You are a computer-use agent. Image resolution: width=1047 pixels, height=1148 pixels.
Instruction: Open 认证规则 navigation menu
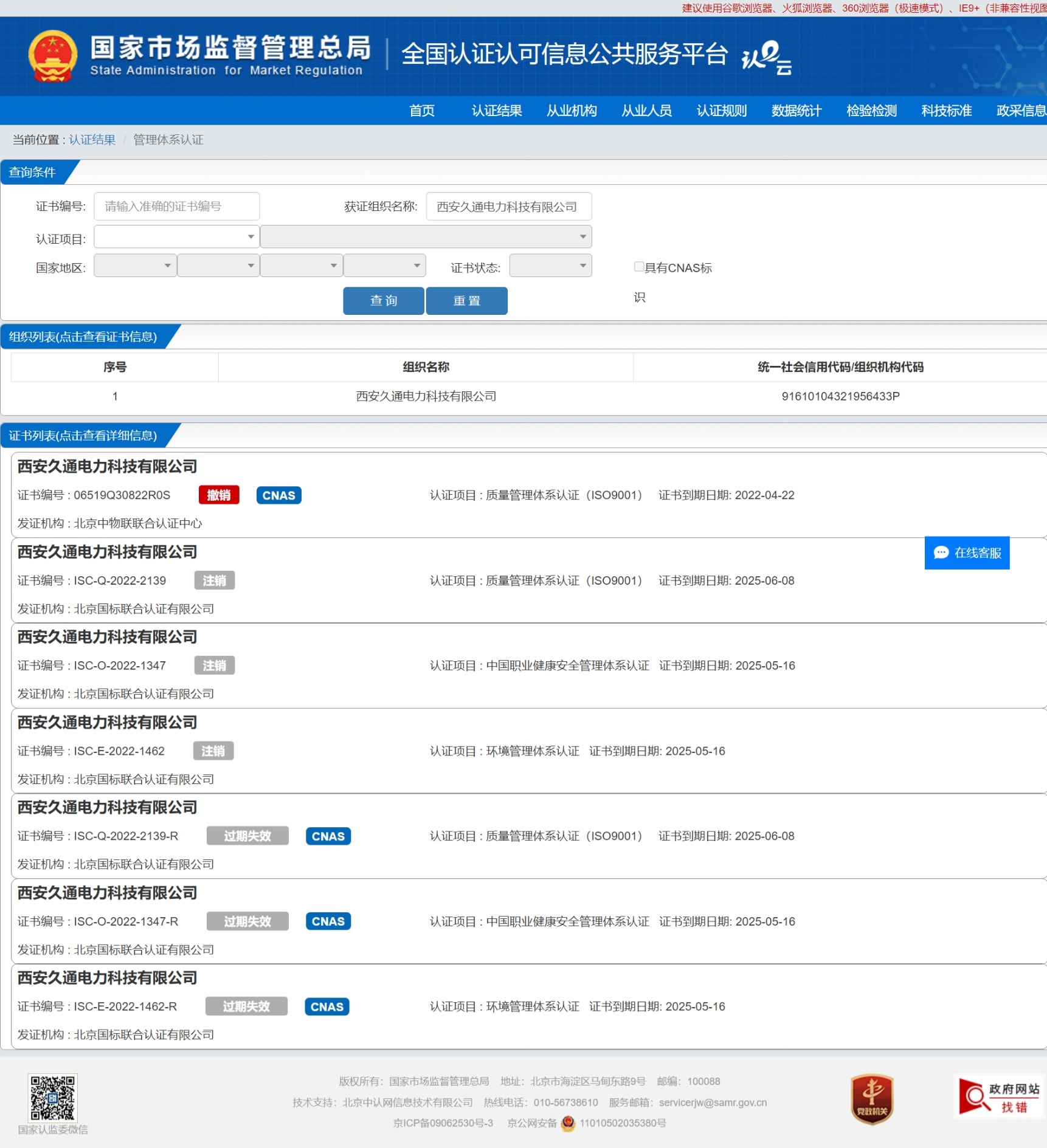coord(722,111)
